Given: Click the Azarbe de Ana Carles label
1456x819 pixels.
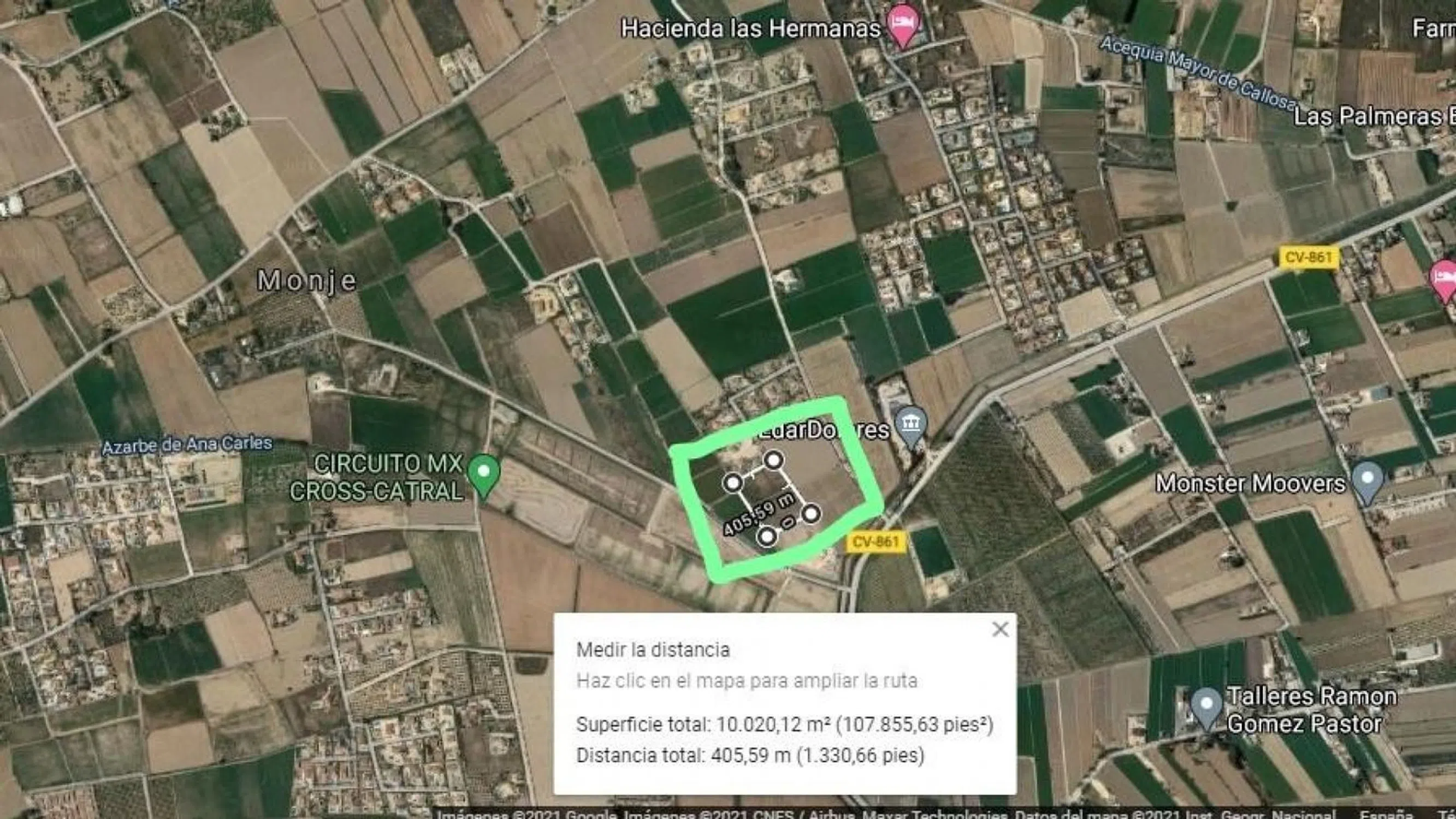Looking at the screenshot, I should pyautogui.click(x=187, y=445).
